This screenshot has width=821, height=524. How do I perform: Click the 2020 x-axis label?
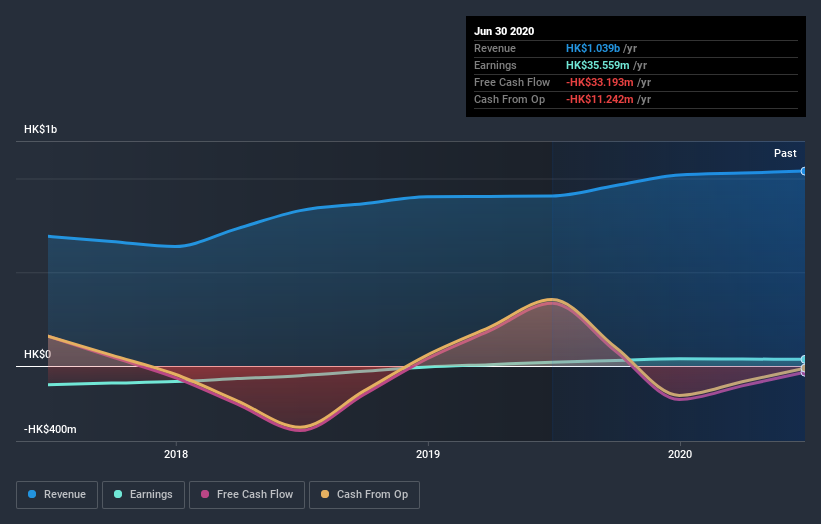click(680, 454)
